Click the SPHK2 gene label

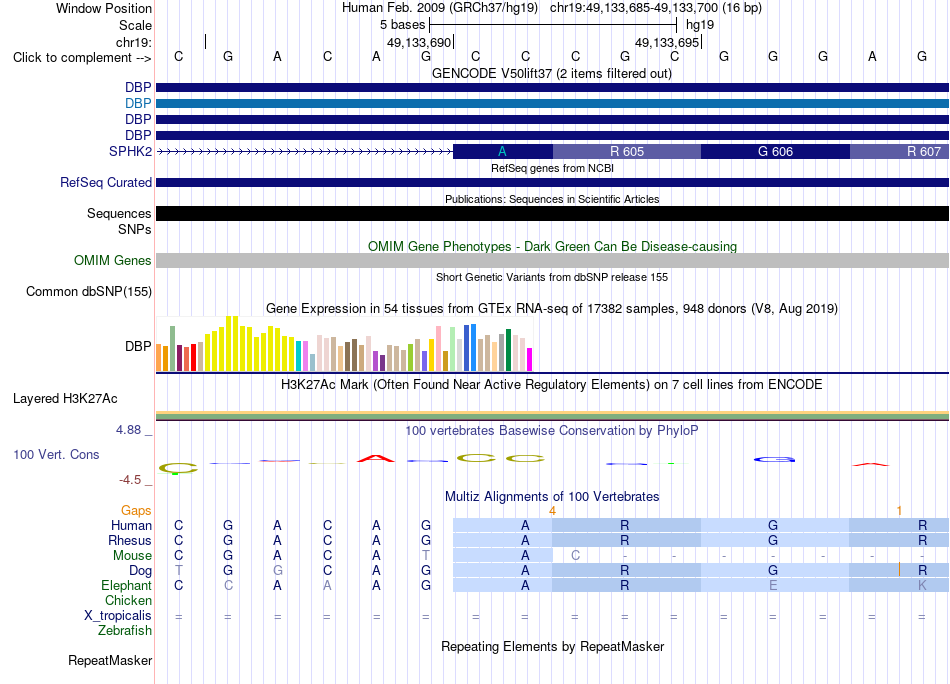pos(130,151)
